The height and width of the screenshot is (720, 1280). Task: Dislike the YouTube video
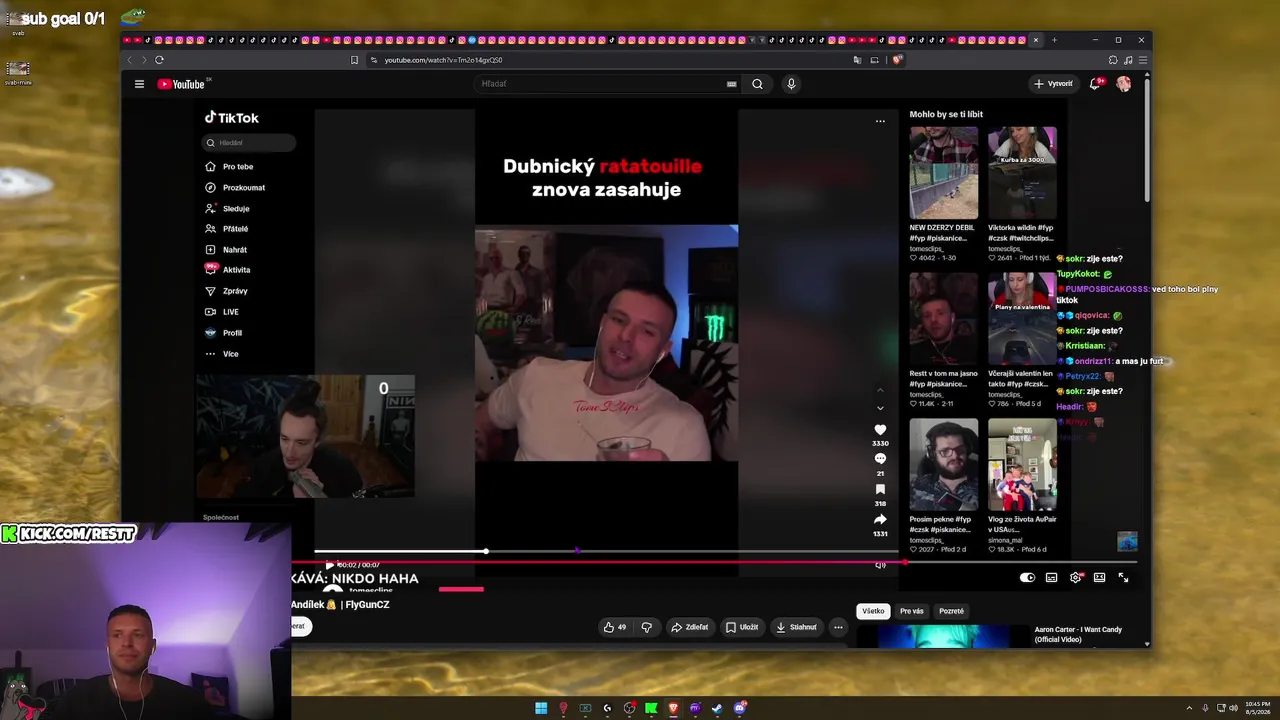tap(646, 627)
